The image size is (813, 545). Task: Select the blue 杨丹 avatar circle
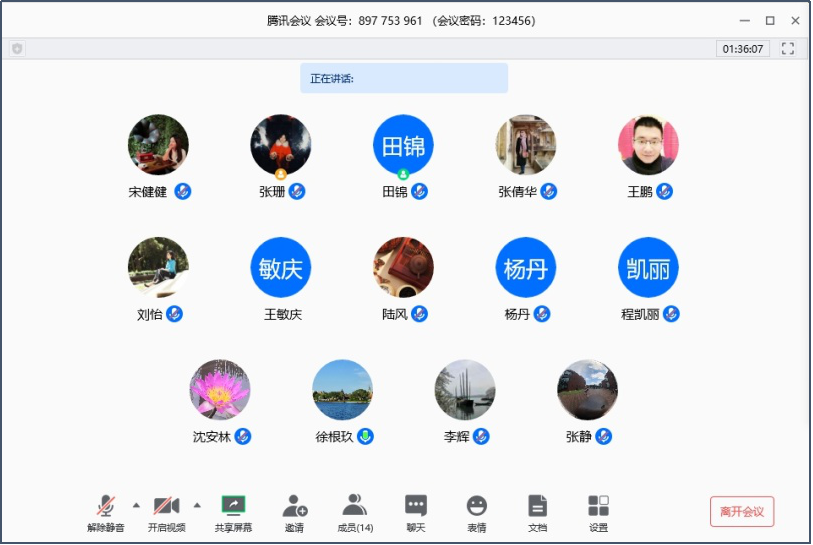pyautogui.click(x=526, y=267)
